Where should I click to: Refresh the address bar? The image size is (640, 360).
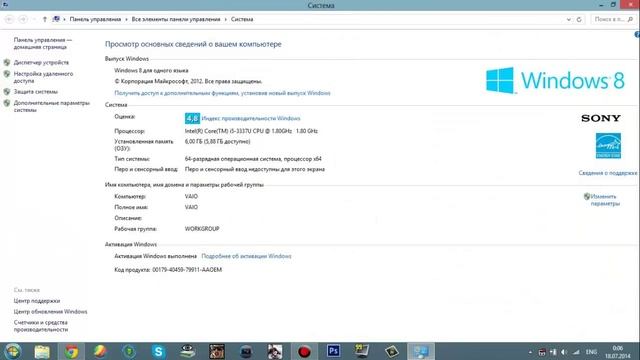pyautogui.click(x=579, y=19)
